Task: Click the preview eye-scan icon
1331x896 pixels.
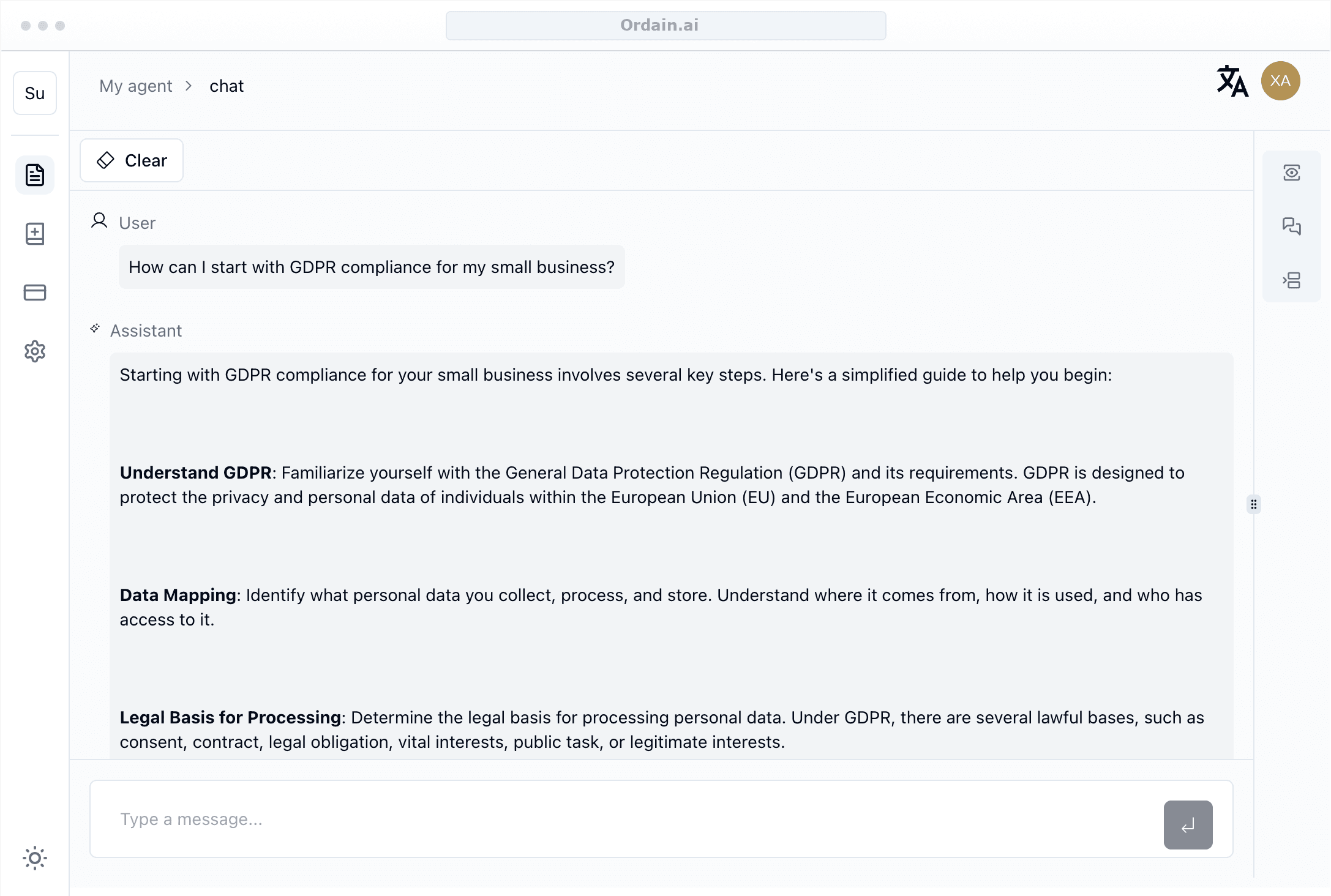Action: (x=1291, y=173)
